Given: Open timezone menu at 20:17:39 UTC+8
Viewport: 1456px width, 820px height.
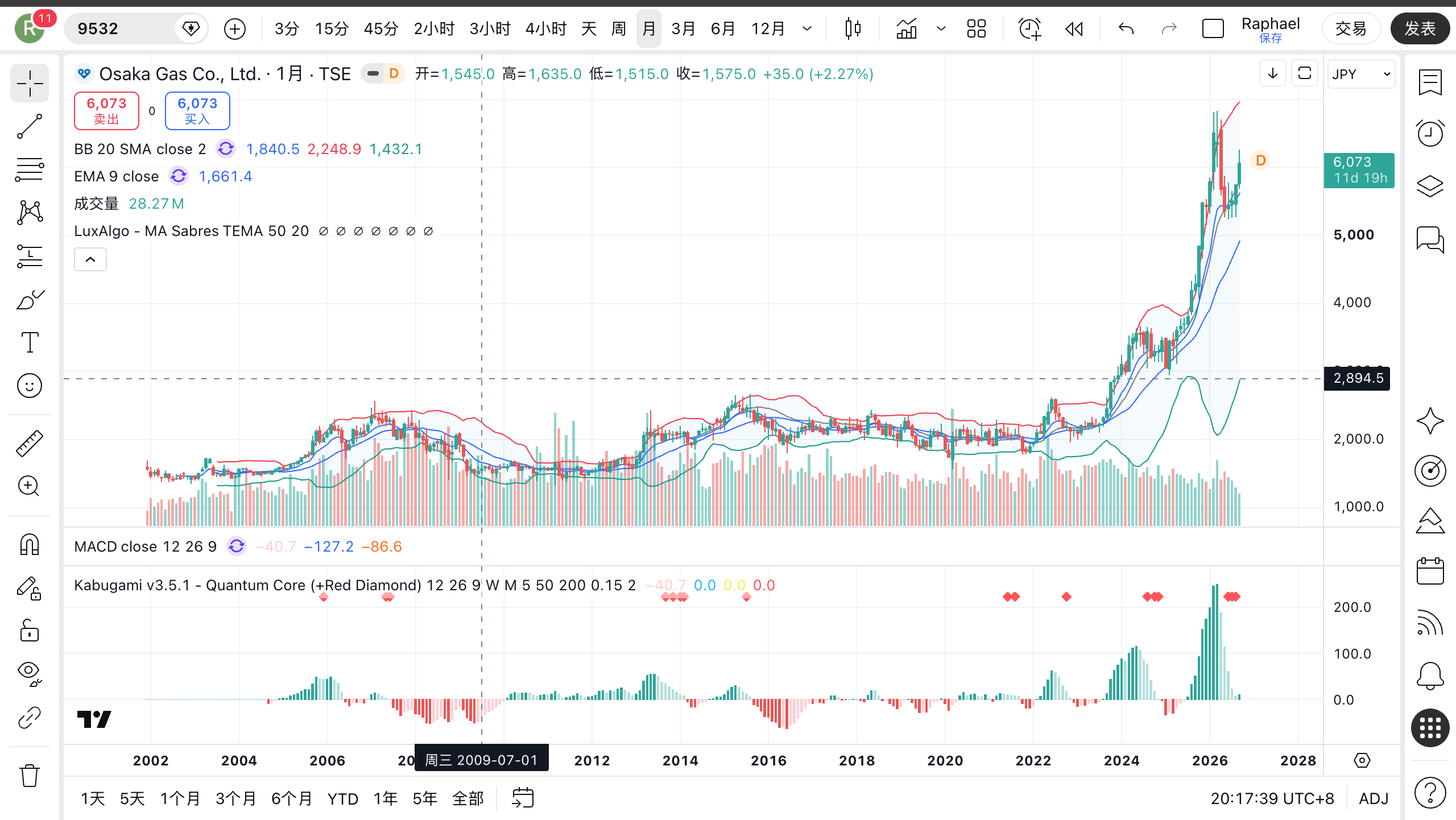Looking at the screenshot, I should [x=1272, y=798].
